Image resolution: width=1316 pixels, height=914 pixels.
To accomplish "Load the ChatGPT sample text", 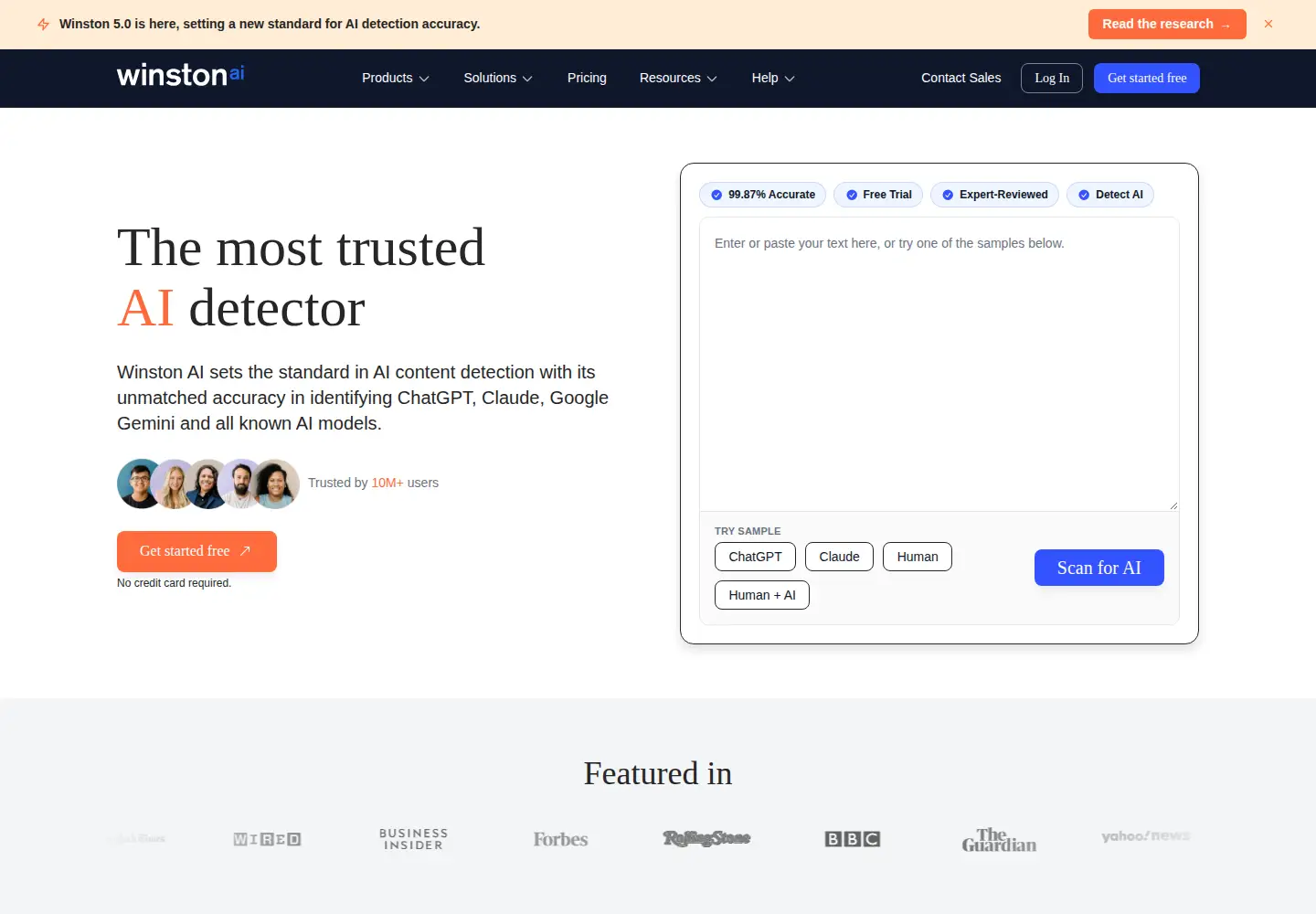I will click(755, 557).
